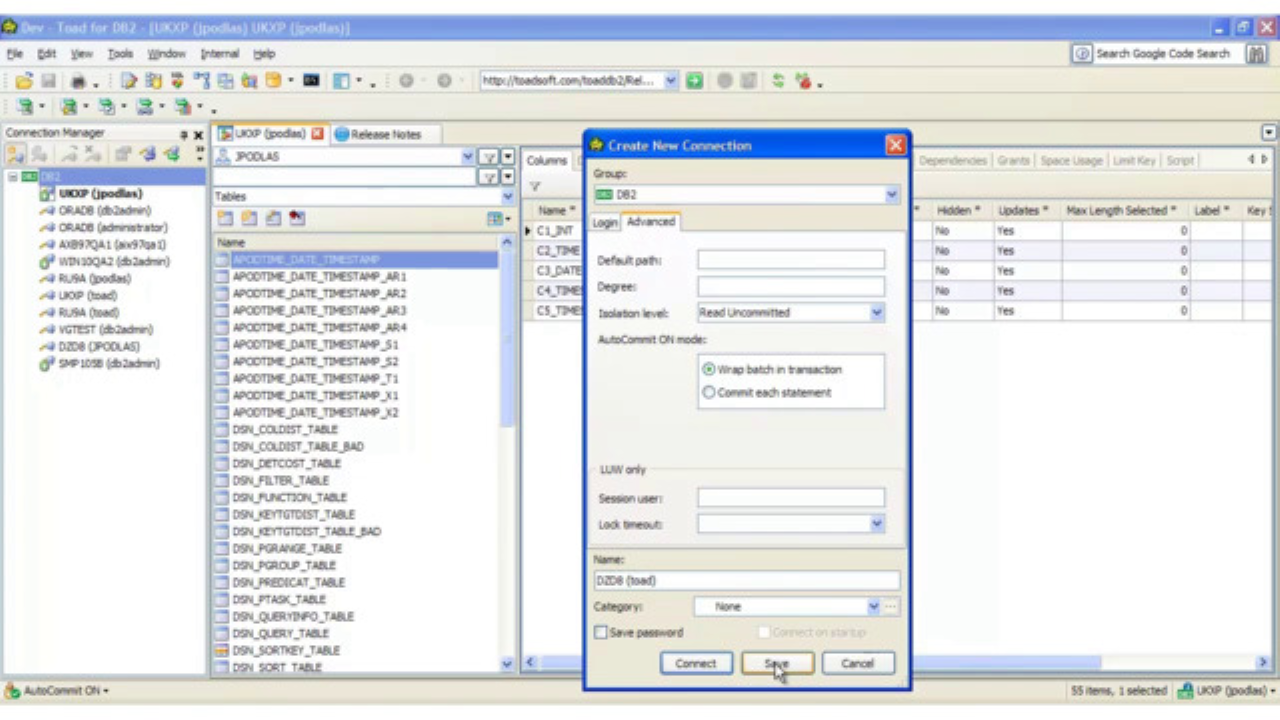
Task: Open the Internal menu
Action: tap(220, 54)
